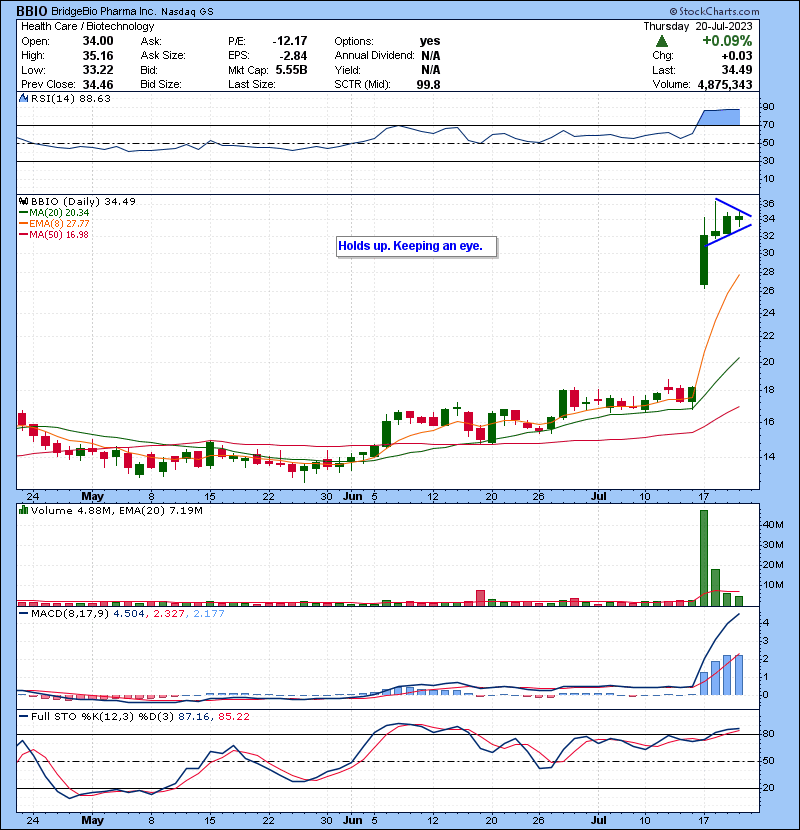Image resolution: width=800 pixels, height=830 pixels.
Task: Click the Low value 33.22
Action: click(x=98, y=70)
